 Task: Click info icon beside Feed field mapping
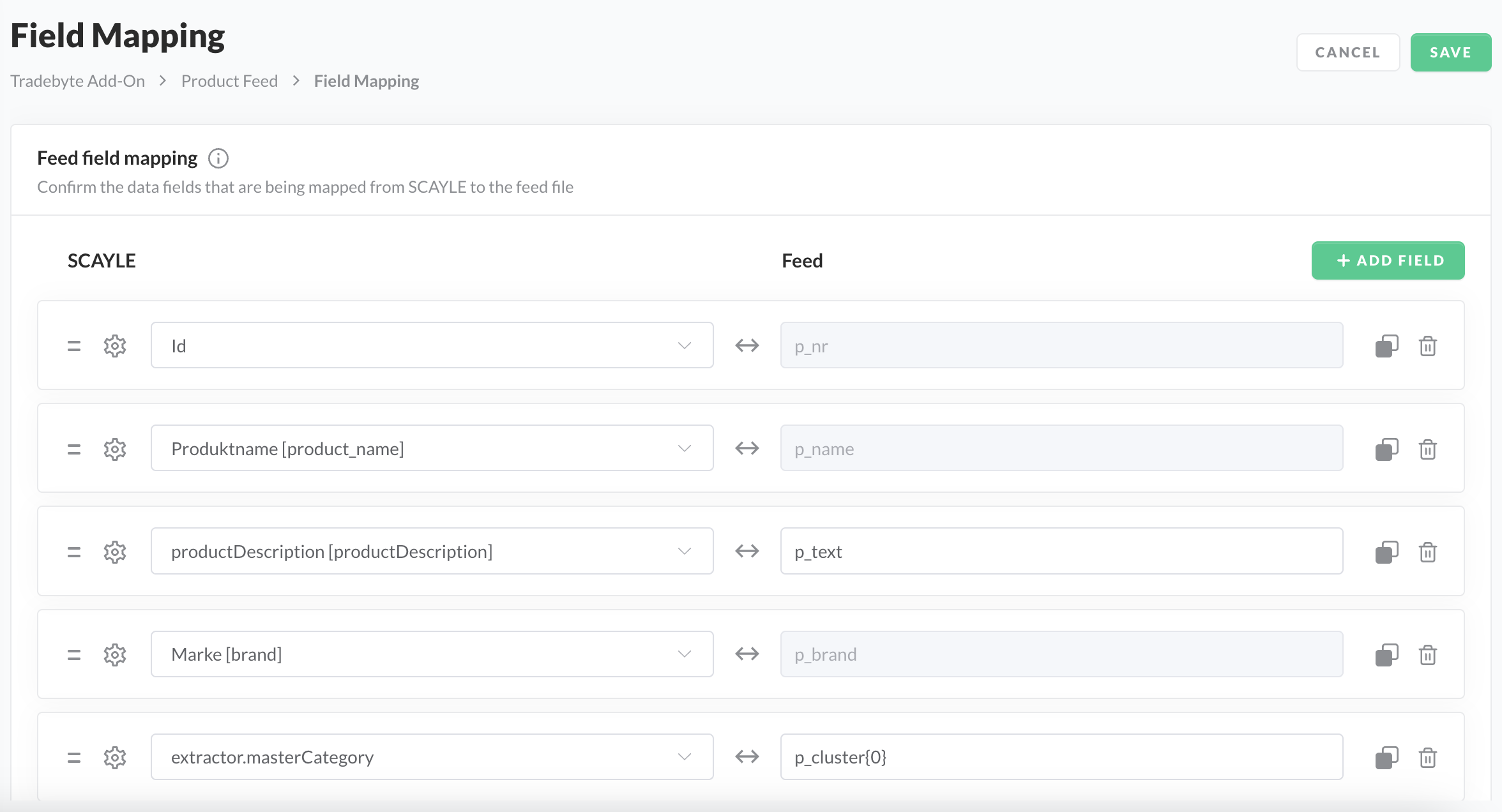tap(218, 158)
